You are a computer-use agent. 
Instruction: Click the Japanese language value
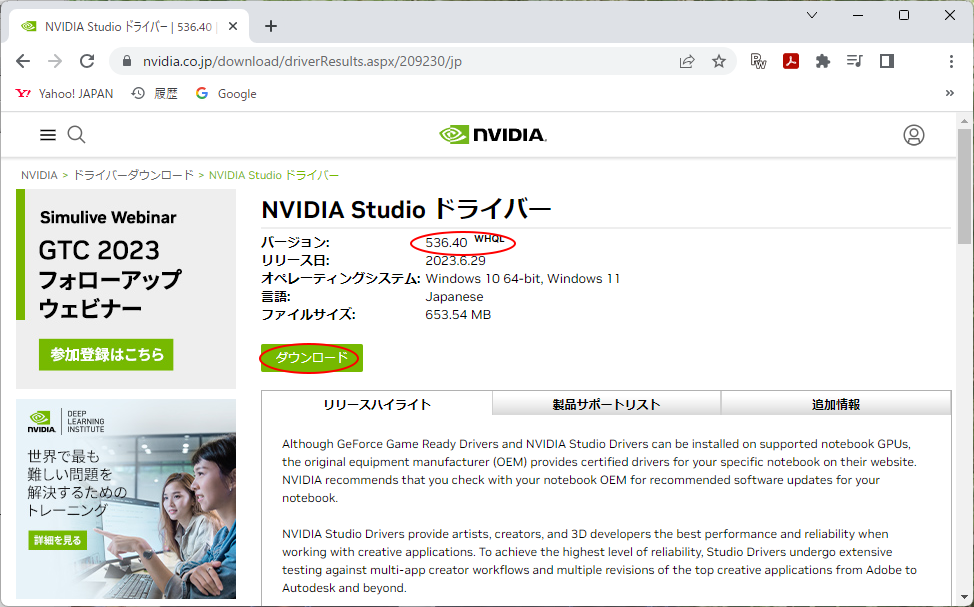[x=454, y=296]
